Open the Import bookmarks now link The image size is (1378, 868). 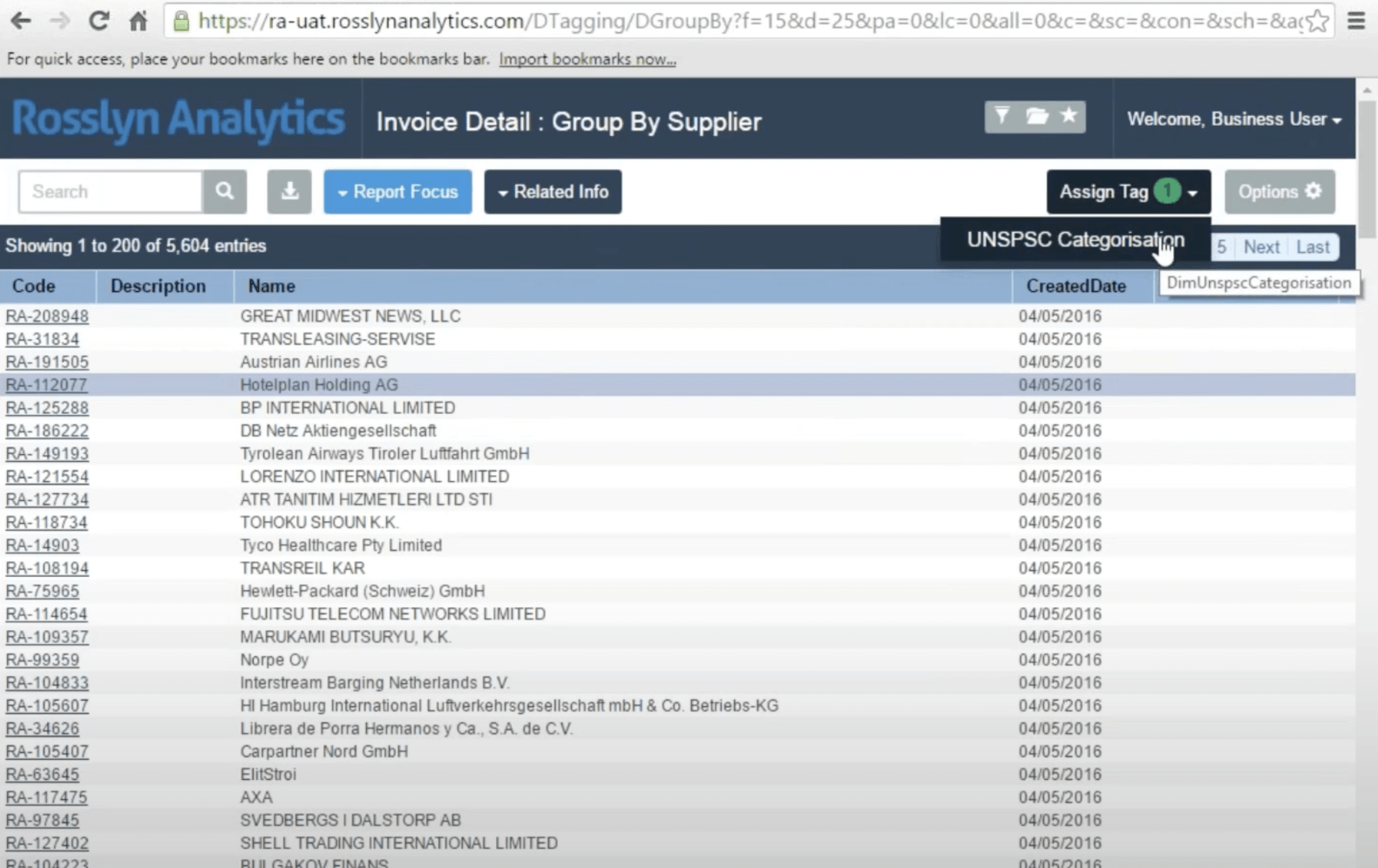[587, 59]
